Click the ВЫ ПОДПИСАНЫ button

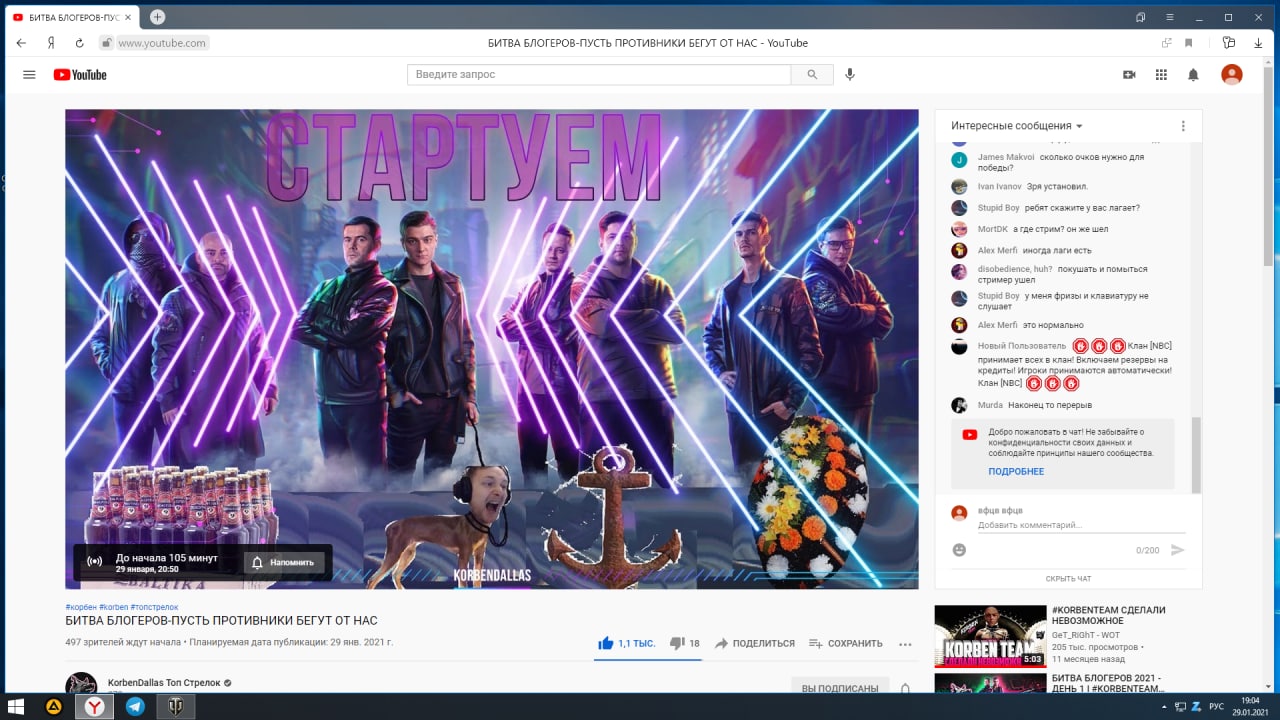840,688
